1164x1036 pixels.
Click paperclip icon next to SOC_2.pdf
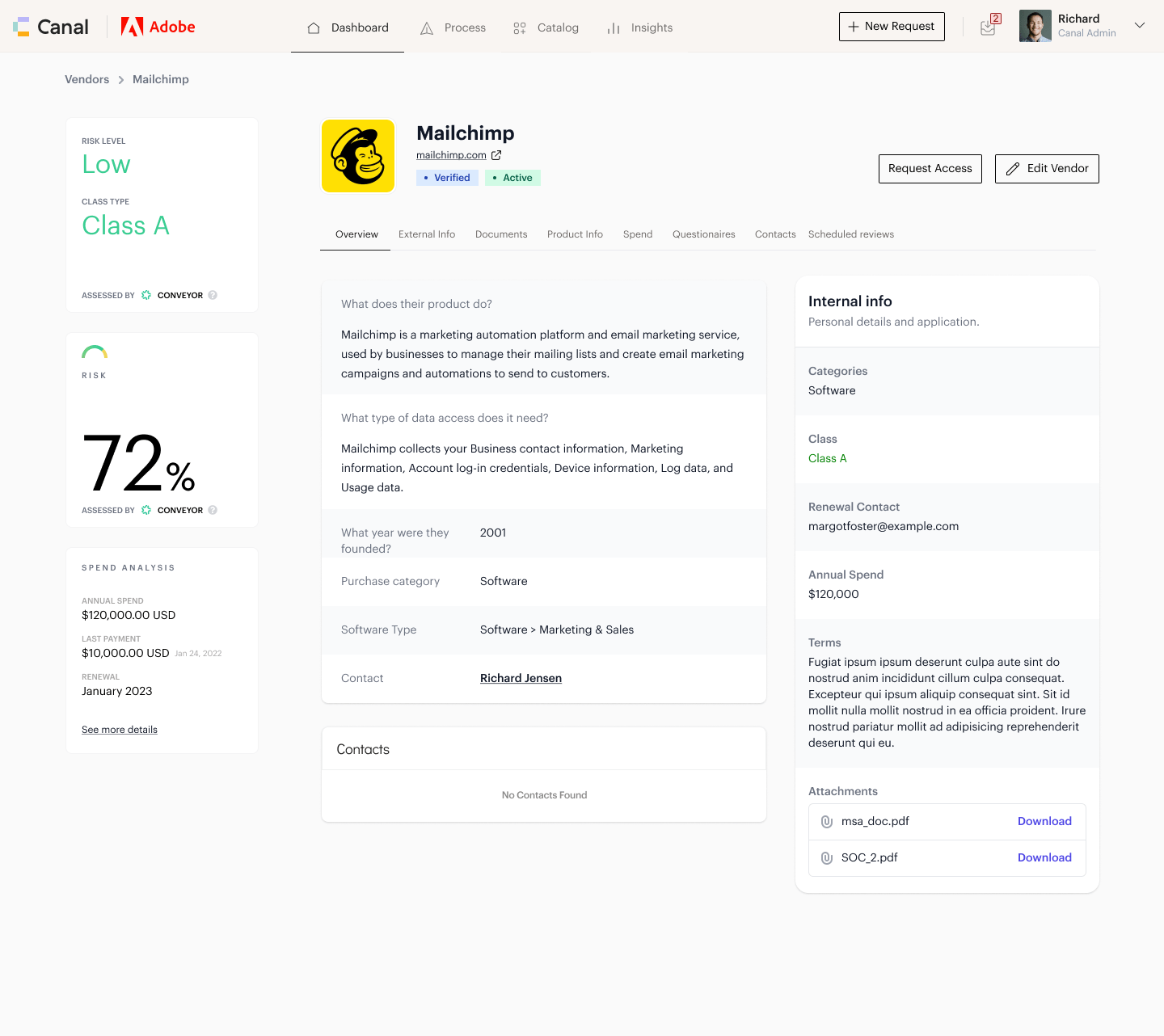tap(827, 857)
